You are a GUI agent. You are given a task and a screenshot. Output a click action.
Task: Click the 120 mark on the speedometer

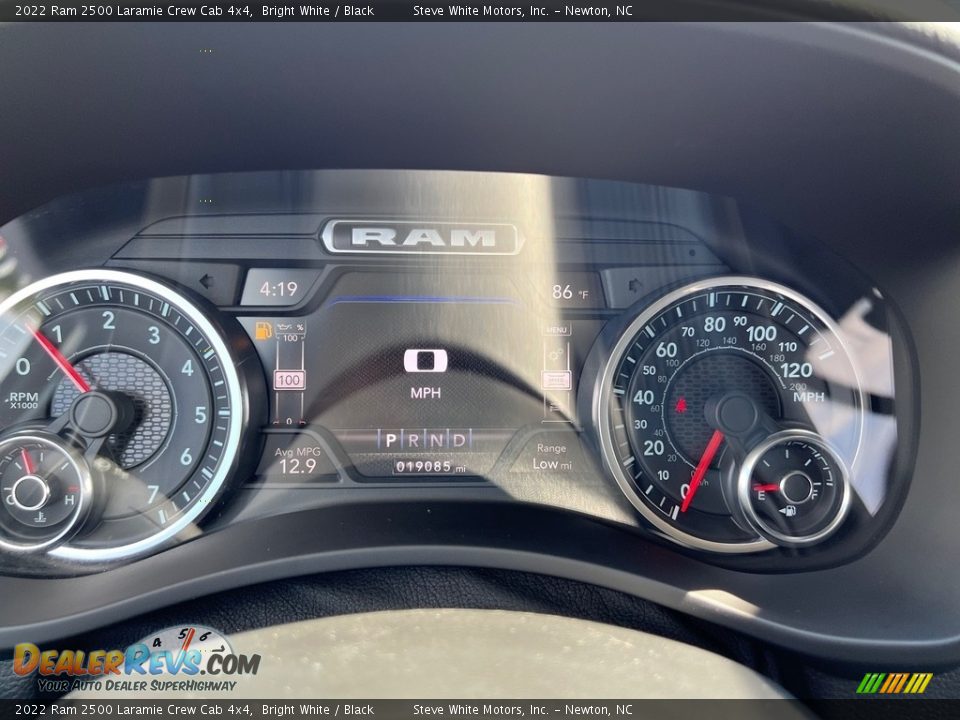coord(796,370)
